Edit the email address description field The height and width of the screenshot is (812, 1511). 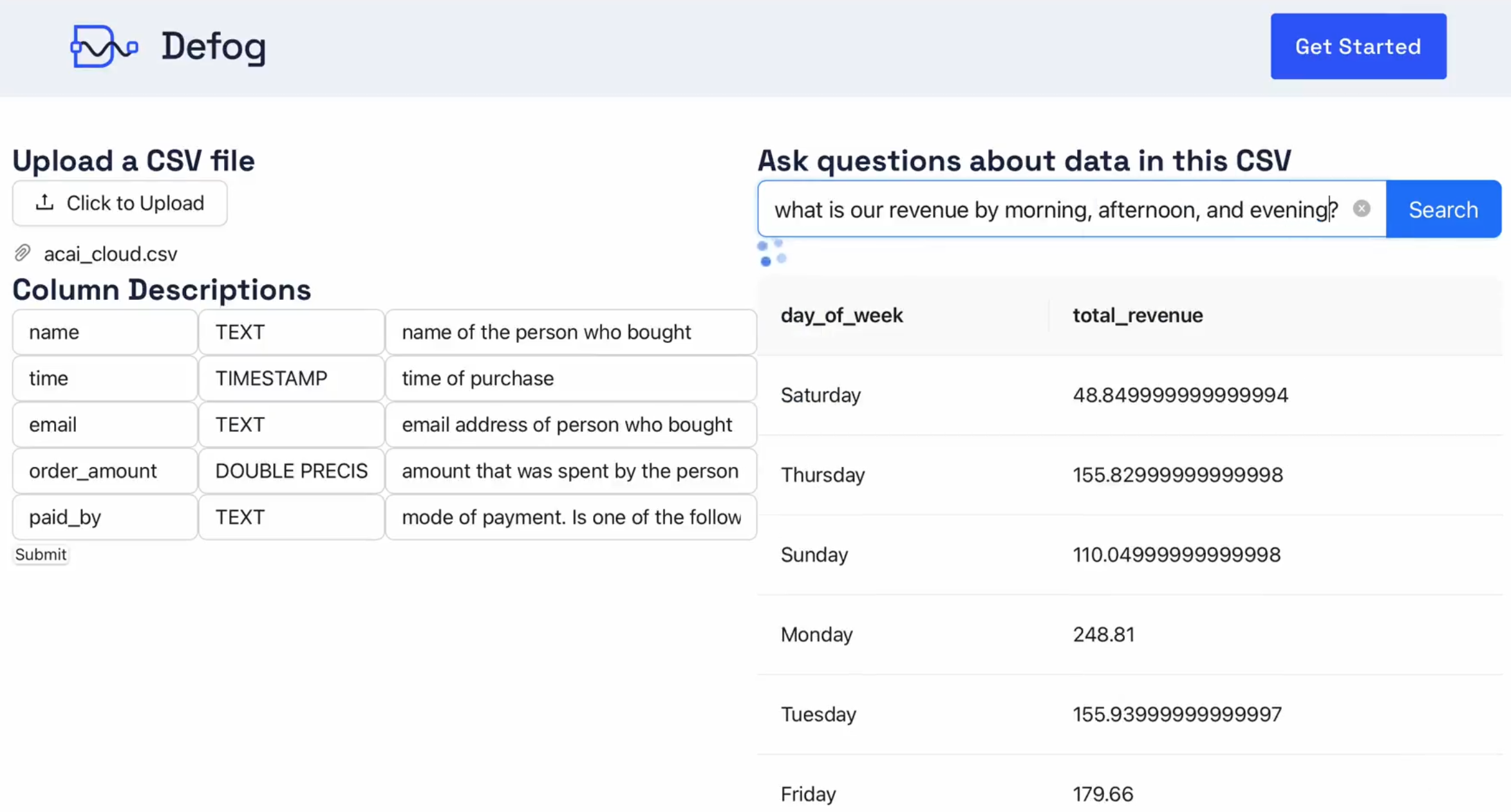click(570, 425)
